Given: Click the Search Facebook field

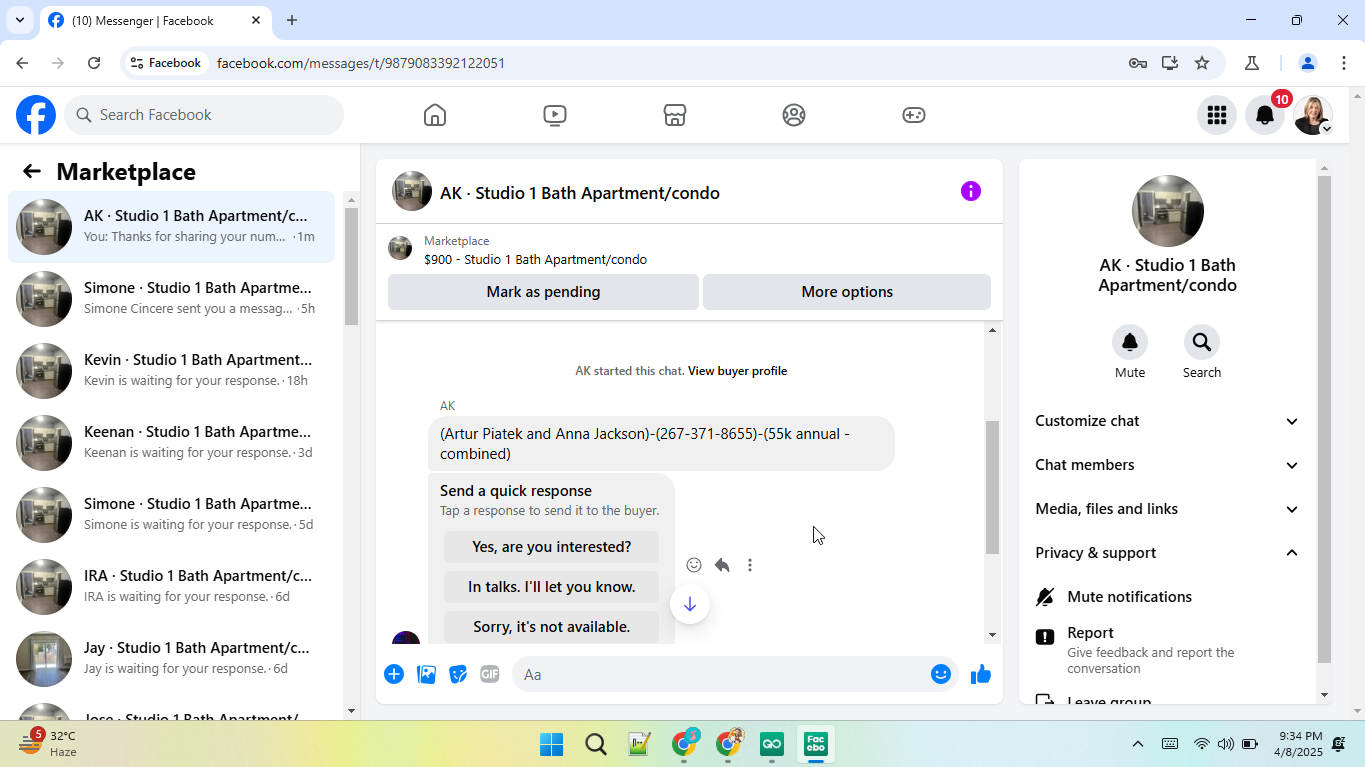Looking at the screenshot, I should tap(204, 115).
